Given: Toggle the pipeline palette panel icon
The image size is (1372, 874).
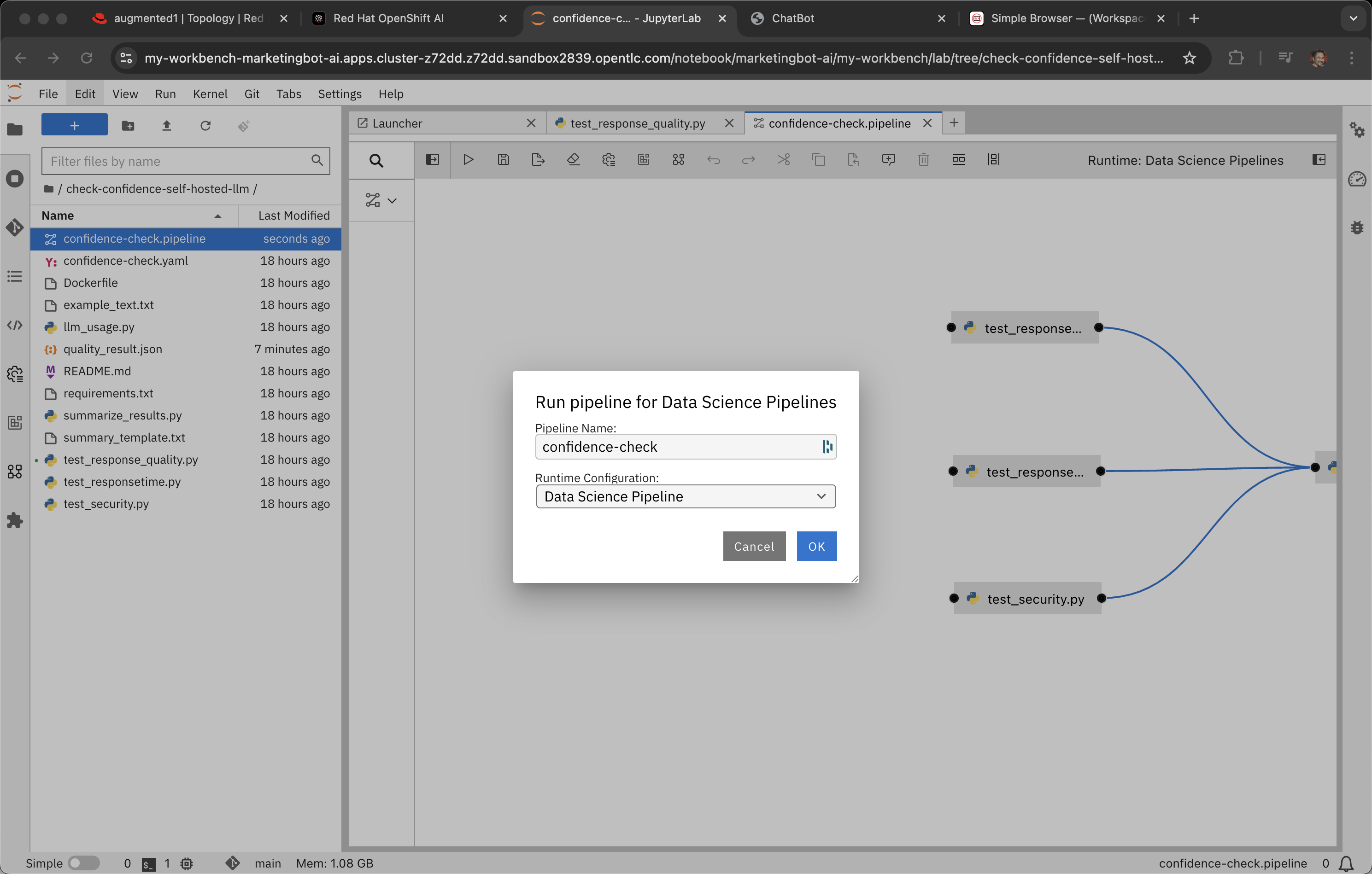Looking at the screenshot, I should (433, 160).
